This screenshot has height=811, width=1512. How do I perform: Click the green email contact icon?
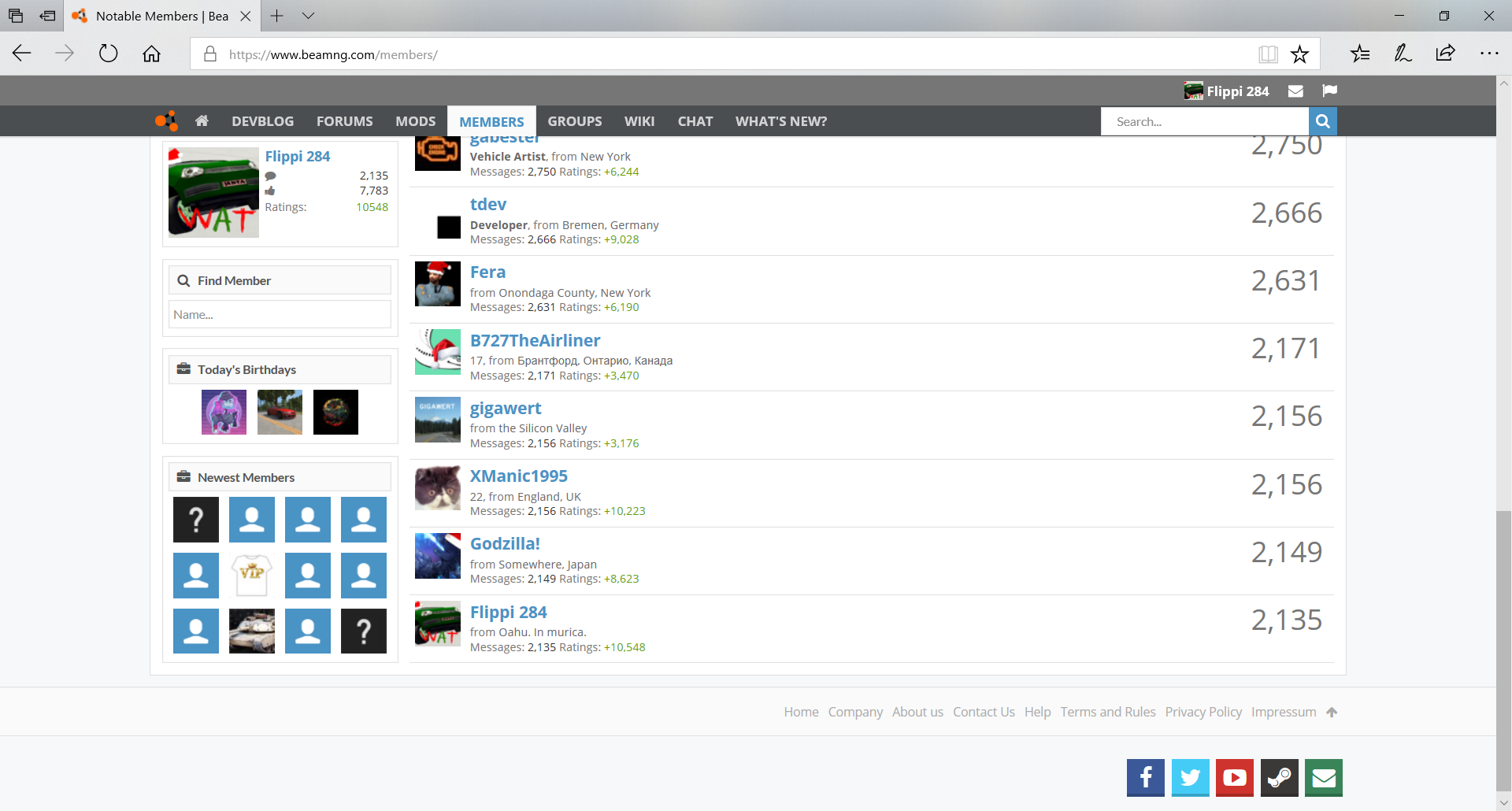click(1324, 778)
